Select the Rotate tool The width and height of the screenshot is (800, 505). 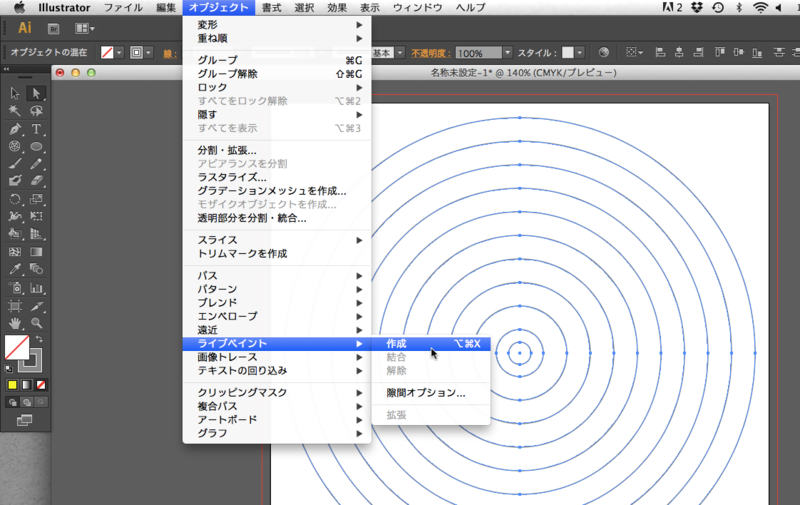tap(15, 199)
